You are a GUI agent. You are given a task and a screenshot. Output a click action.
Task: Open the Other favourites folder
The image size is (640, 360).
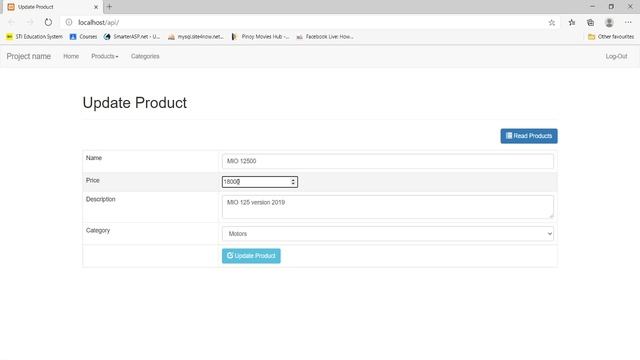coord(611,37)
